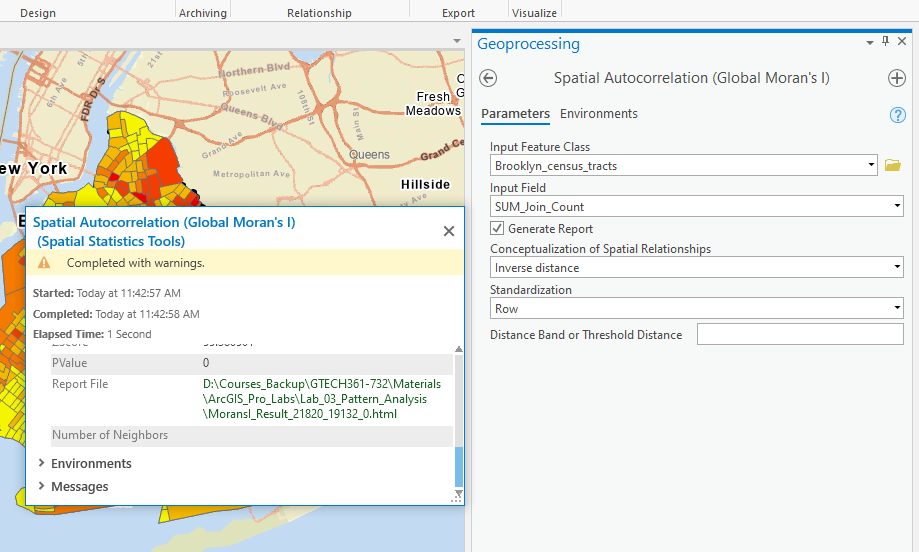Switch to the Environments tab
This screenshot has height=552, width=919.
(598, 114)
